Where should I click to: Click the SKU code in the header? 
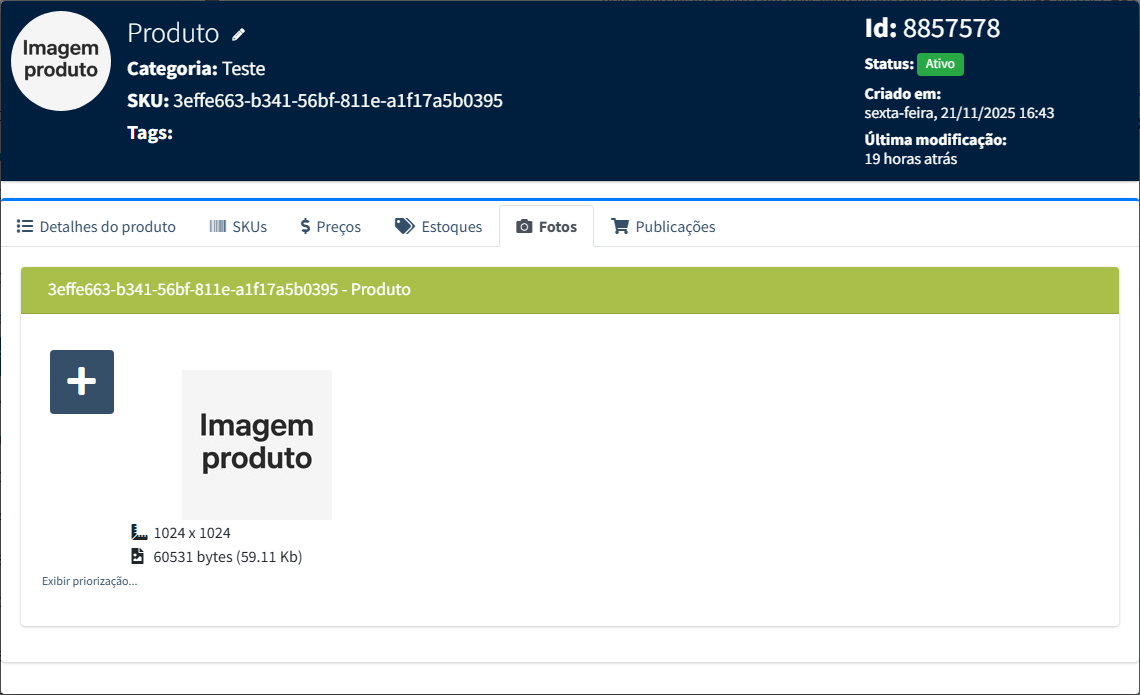pyautogui.click(x=337, y=100)
